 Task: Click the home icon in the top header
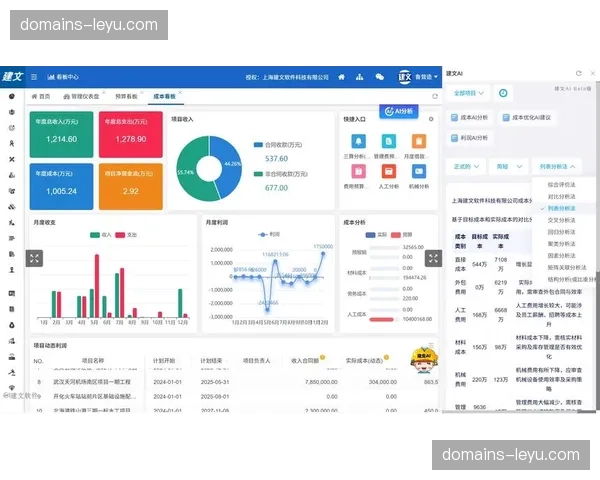click(x=341, y=76)
